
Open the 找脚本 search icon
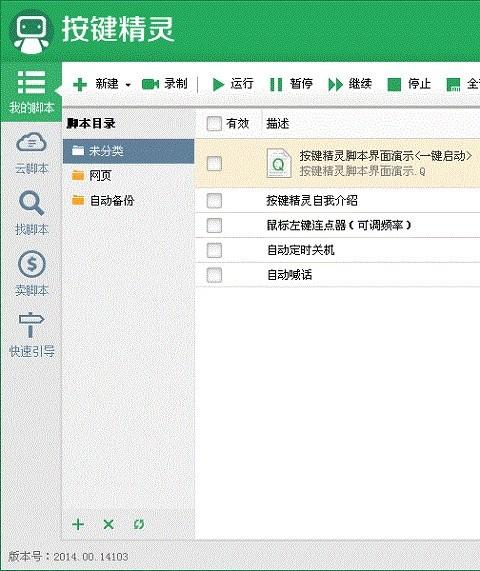click(x=31, y=203)
